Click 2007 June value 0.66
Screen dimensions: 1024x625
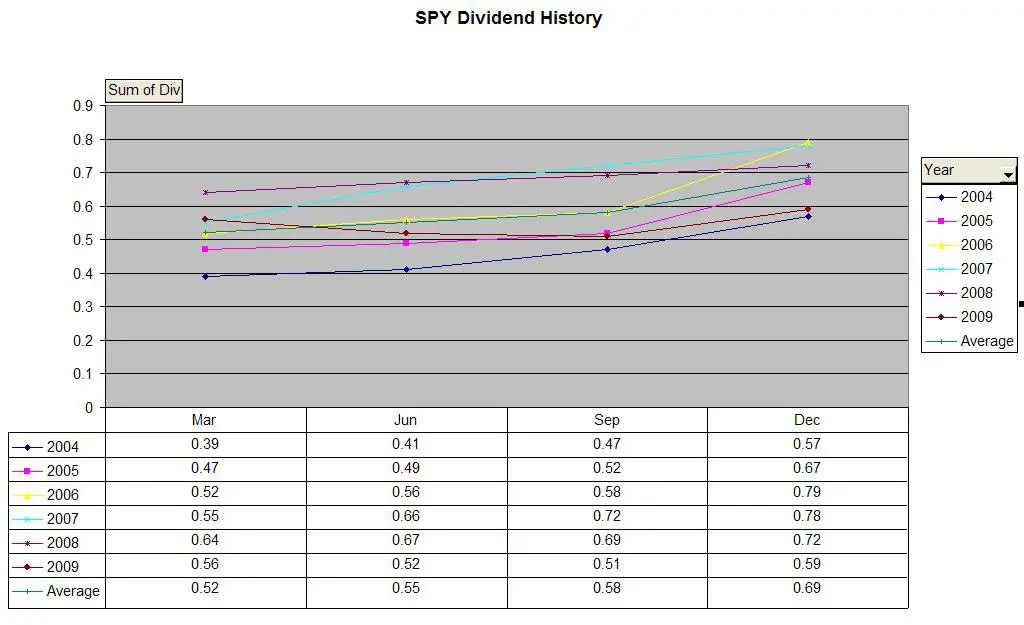[406, 516]
